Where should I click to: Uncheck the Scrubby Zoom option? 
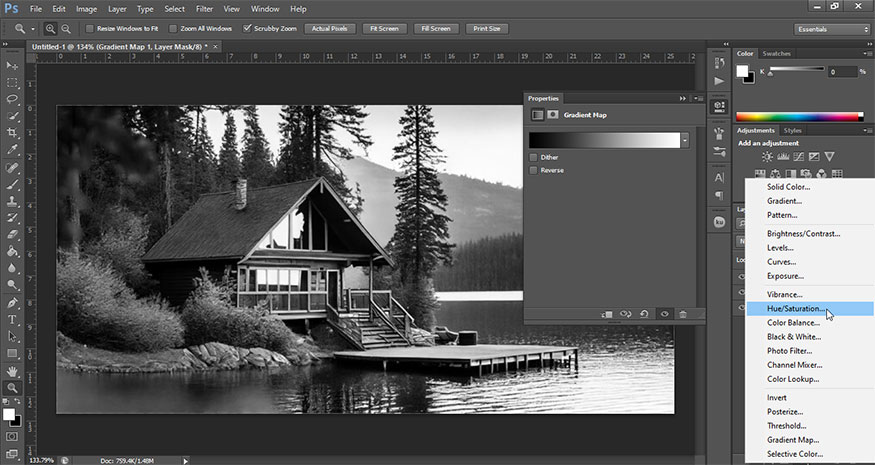pos(248,29)
